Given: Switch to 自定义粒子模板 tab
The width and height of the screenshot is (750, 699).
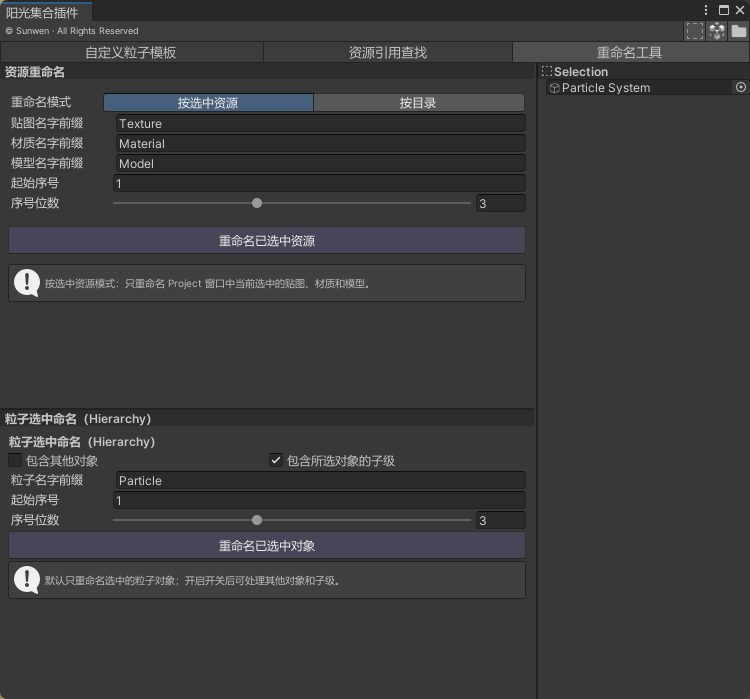Looking at the screenshot, I should 132,52.
